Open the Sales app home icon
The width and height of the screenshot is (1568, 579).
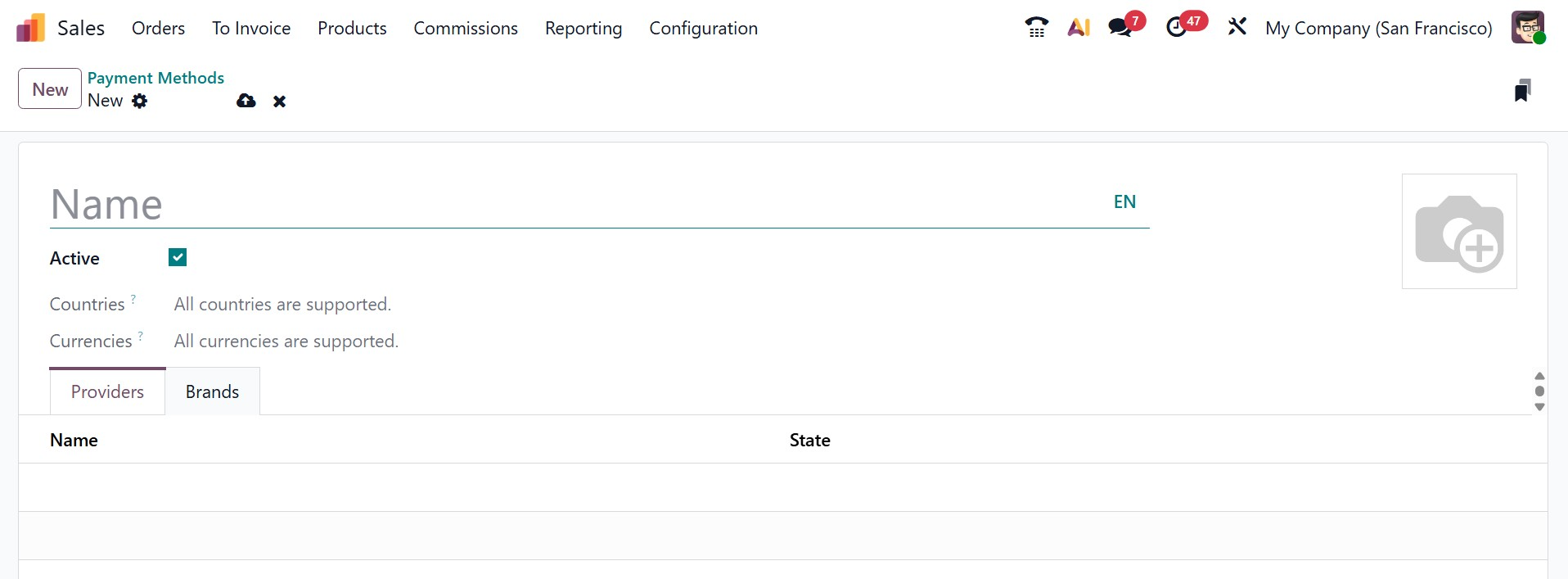[x=30, y=28]
